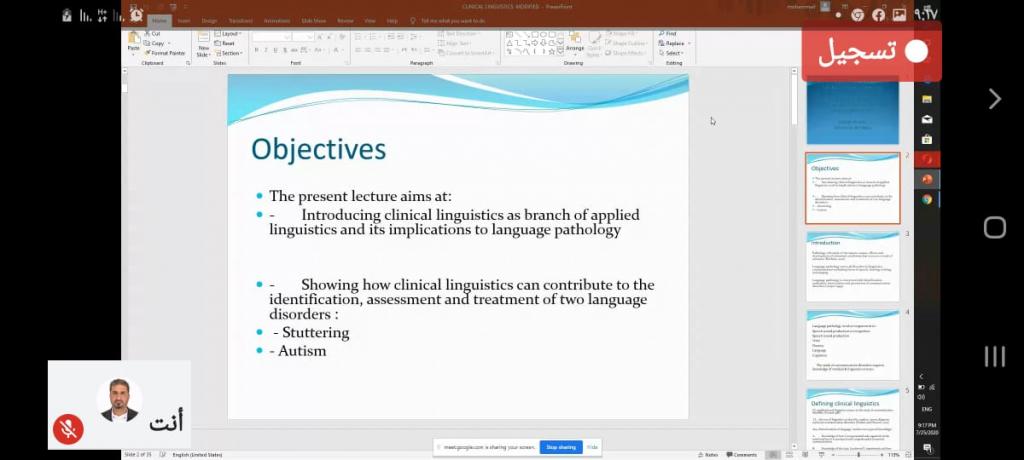Open the Slide Show tab
Image resolution: width=1024 pixels, height=460 pixels.
tap(313, 20)
